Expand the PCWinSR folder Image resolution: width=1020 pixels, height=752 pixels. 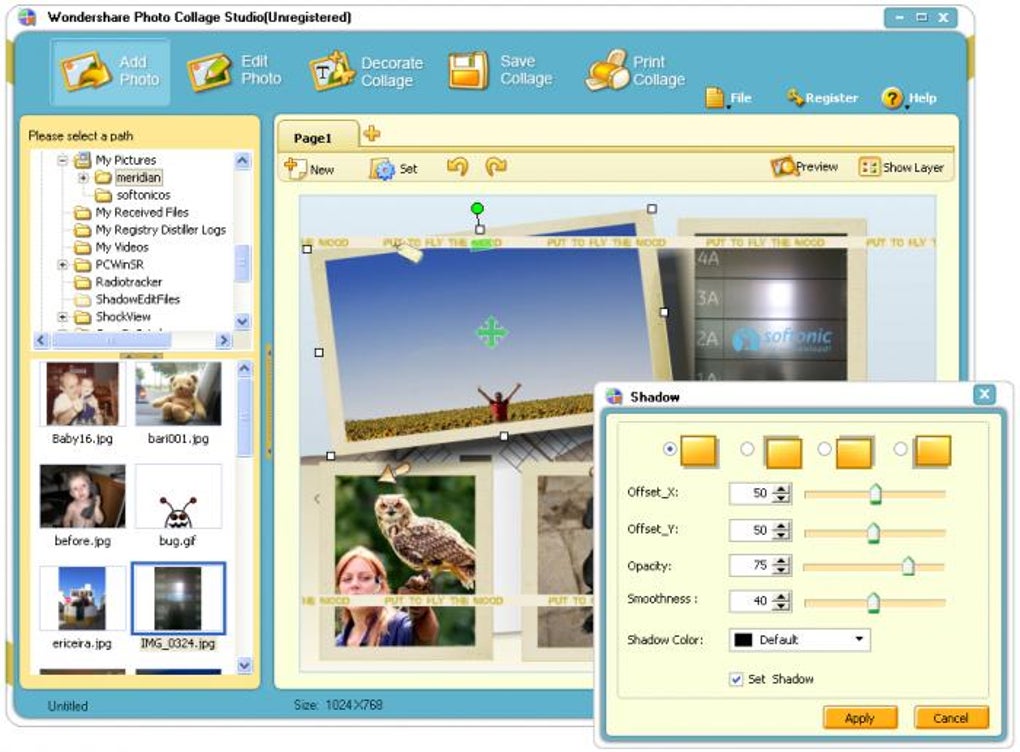(x=62, y=265)
